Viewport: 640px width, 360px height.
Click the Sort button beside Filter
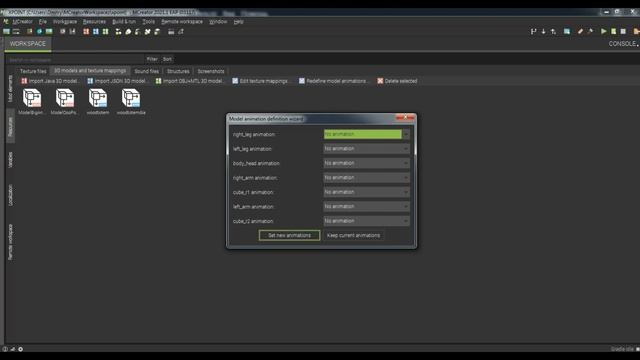[x=167, y=59]
